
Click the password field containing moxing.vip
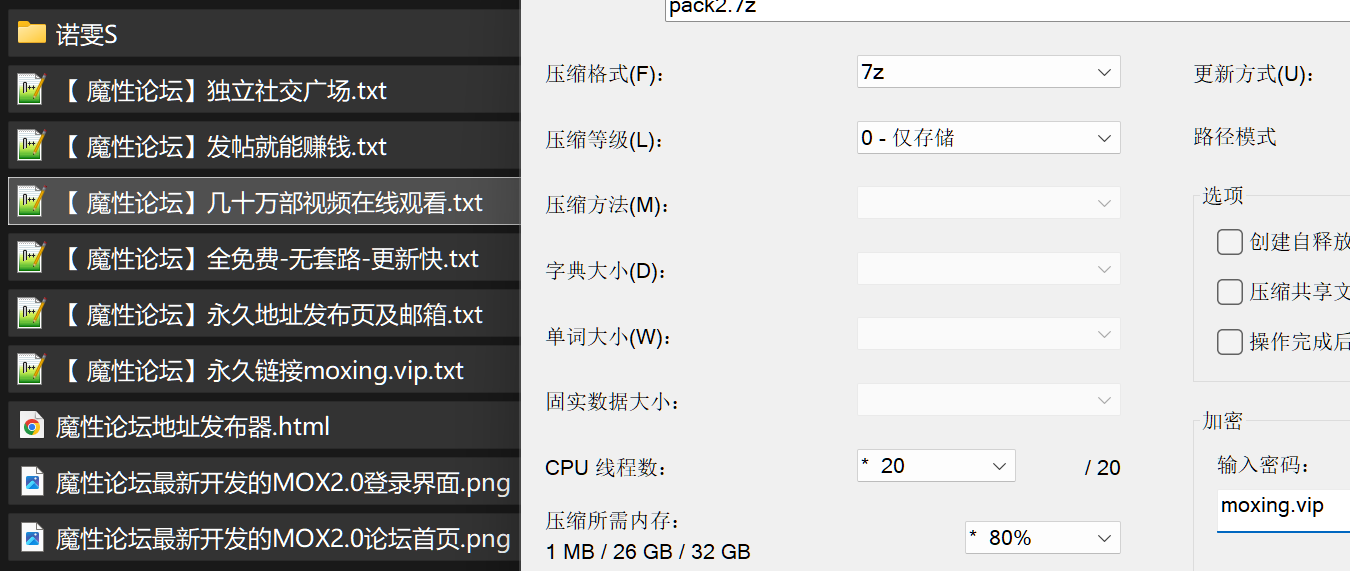pos(1283,507)
